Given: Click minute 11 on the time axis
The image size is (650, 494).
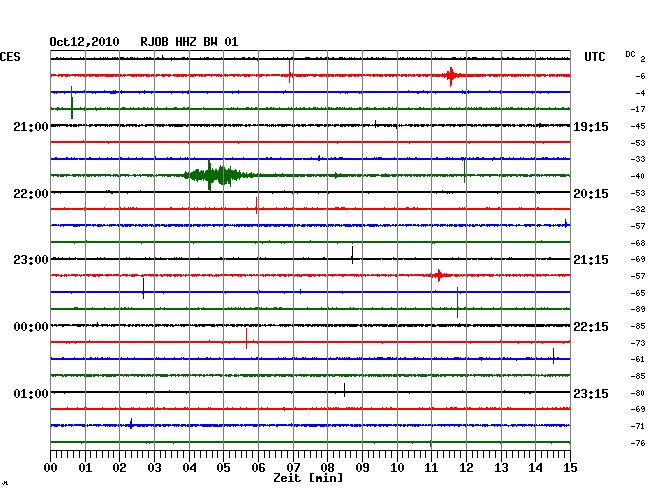Looking at the screenshot, I should pyautogui.click(x=431, y=468).
